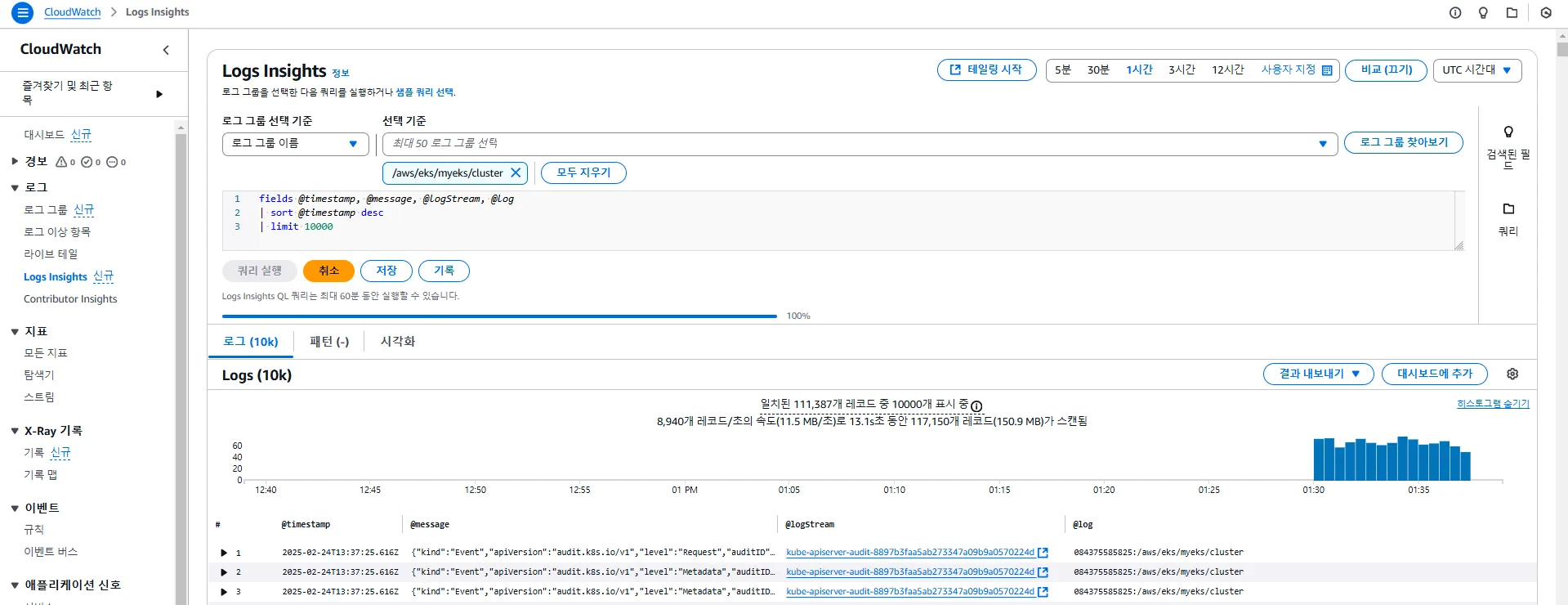The height and width of the screenshot is (605, 1568).
Task: Open 로그 이상 항목 in the sidebar
Action: 56,232
